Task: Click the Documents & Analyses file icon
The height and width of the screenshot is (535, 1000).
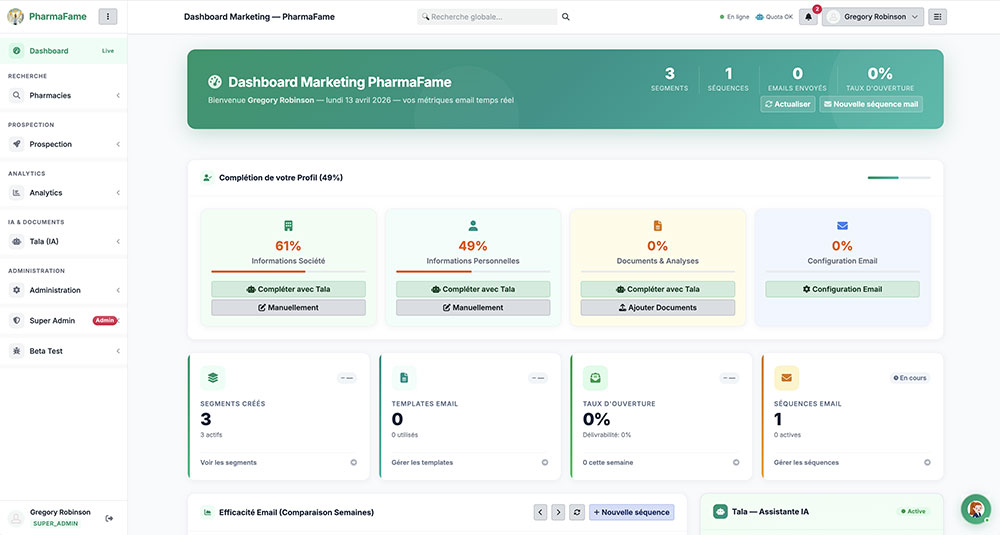Action: [658, 226]
